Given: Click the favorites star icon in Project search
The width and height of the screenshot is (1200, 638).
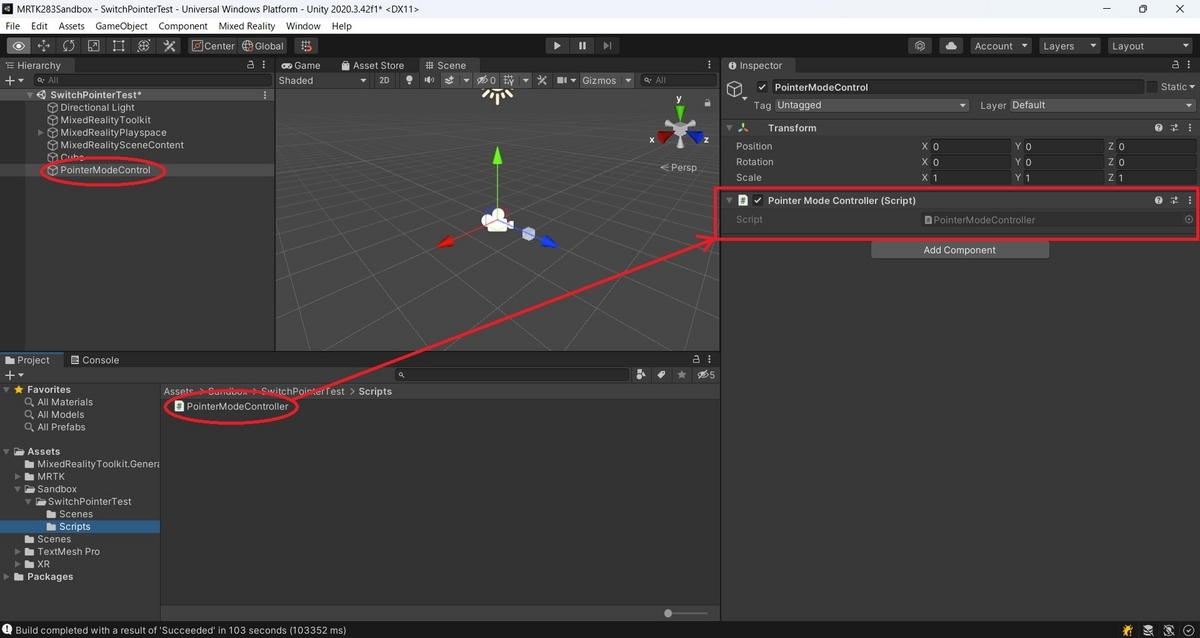Looking at the screenshot, I should pyautogui.click(x=682, y=375).
